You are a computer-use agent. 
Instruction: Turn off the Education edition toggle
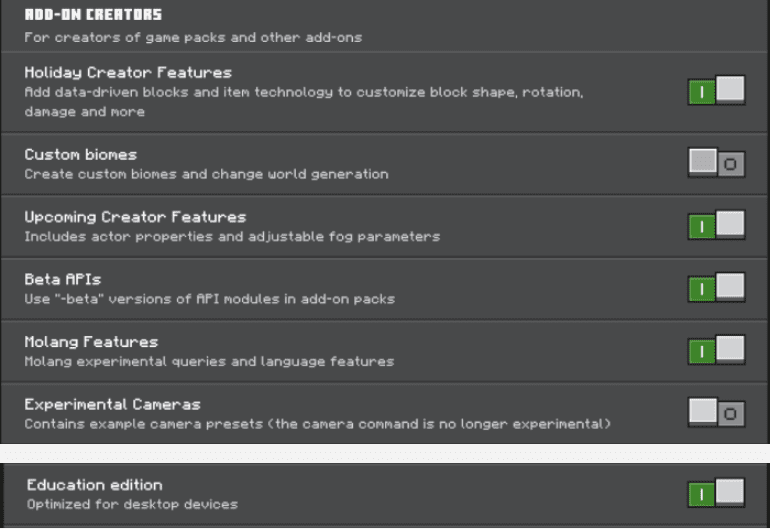tap(716, 493)
